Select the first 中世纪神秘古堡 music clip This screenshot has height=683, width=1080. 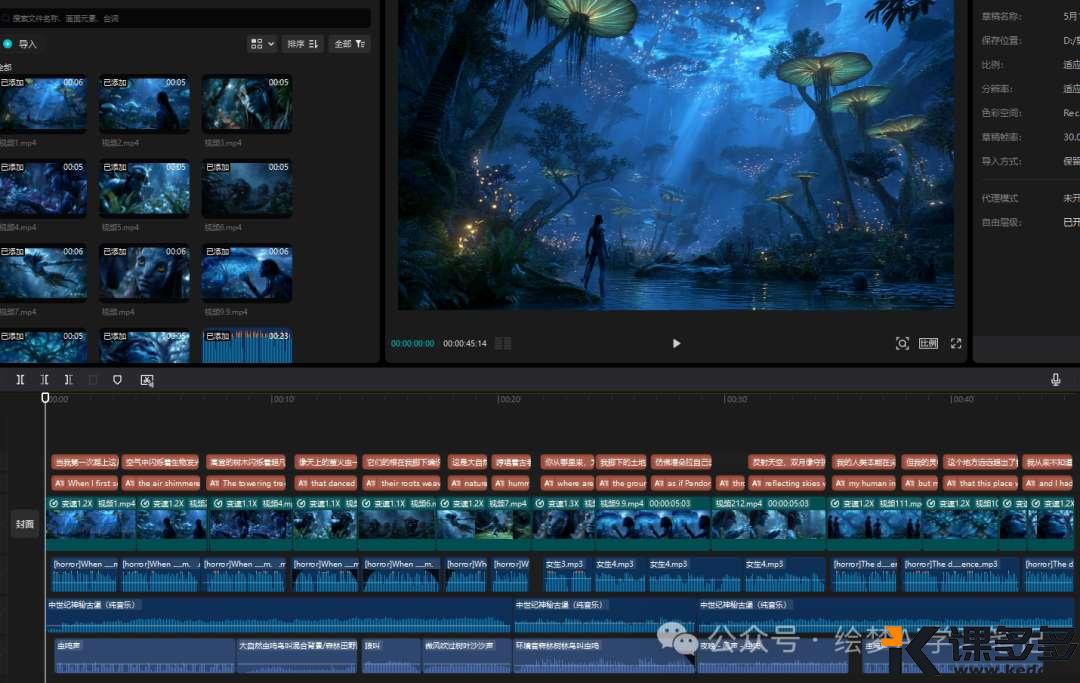click(x=278, y=615)
